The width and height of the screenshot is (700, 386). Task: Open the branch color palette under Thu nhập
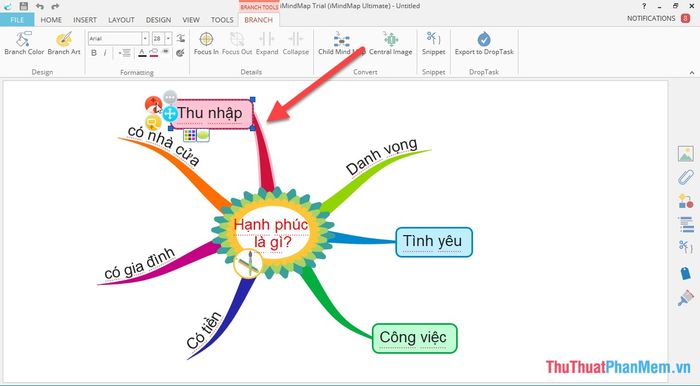tap(190, 135)
